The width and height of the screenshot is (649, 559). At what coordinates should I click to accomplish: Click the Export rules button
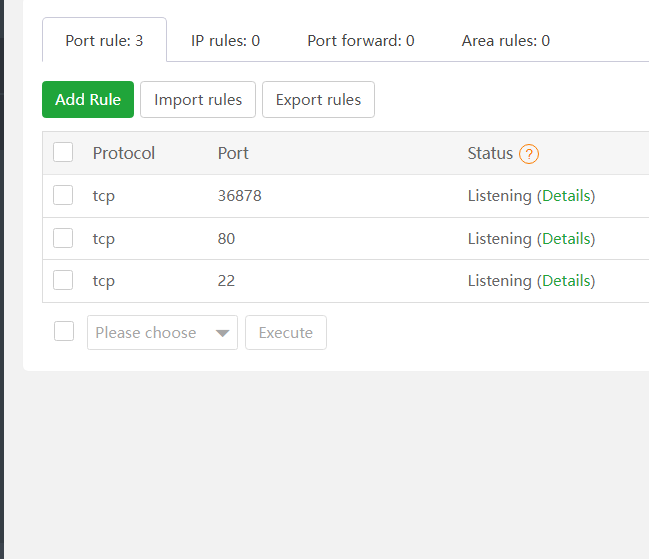(x=318, y=100)
